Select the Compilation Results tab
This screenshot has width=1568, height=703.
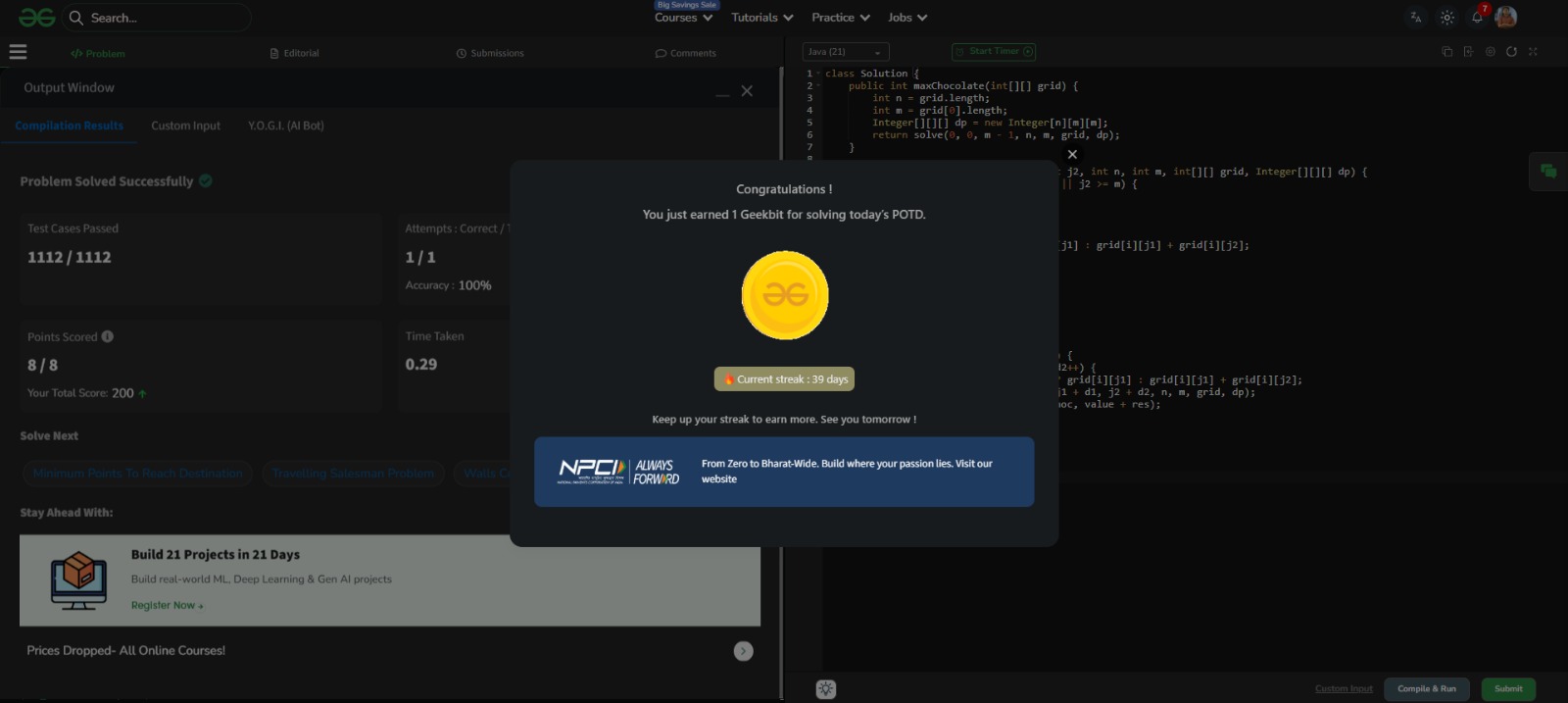tap(70, 126)
